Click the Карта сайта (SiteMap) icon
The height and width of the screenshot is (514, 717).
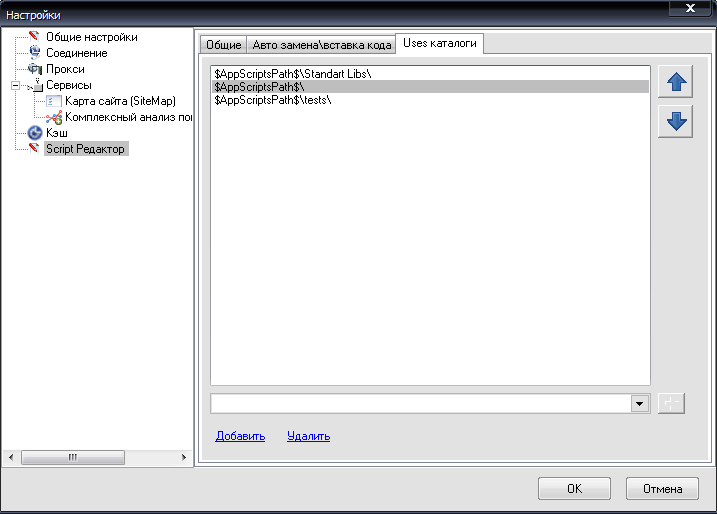54,101
